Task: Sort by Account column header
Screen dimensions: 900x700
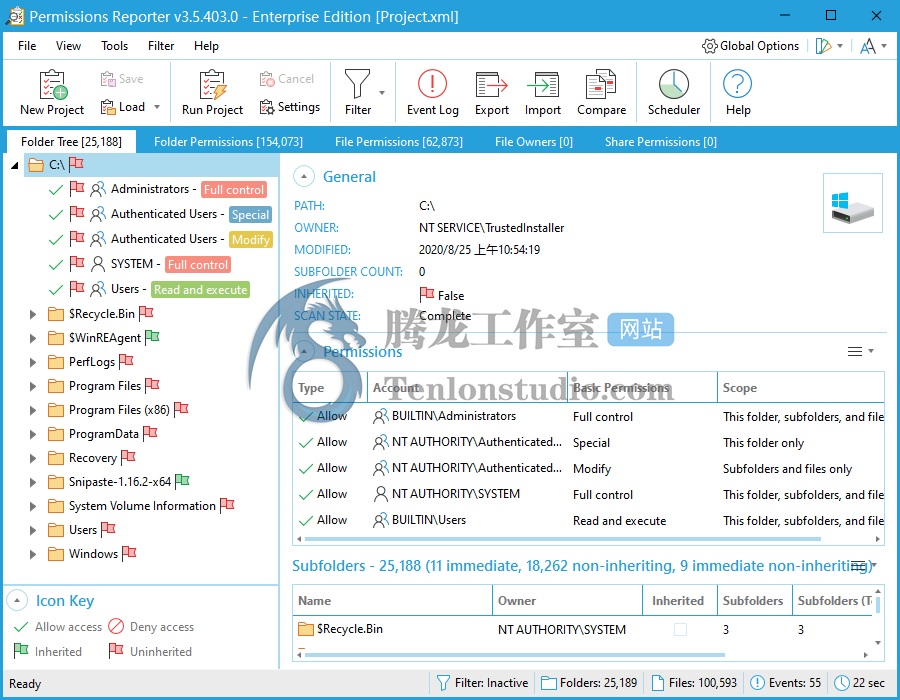Action: tap(467, 388)
